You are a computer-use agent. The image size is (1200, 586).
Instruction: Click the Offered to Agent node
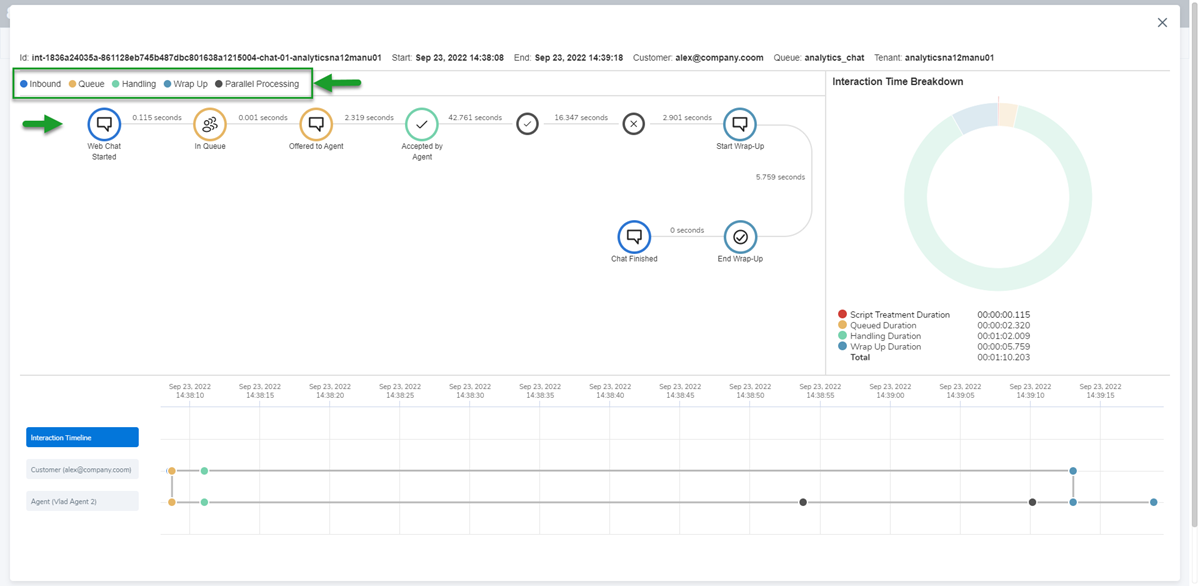pyautogui.click(x=316, y=125)
